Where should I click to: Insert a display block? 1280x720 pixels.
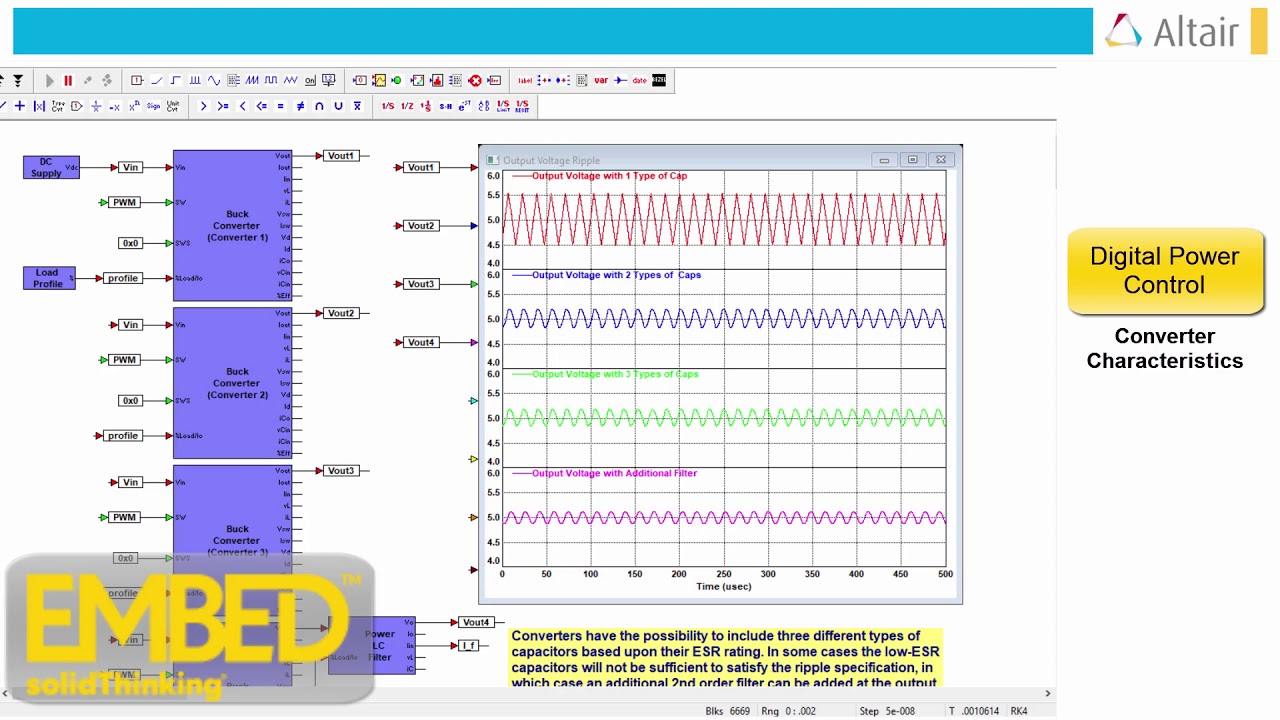click(360, 80)
